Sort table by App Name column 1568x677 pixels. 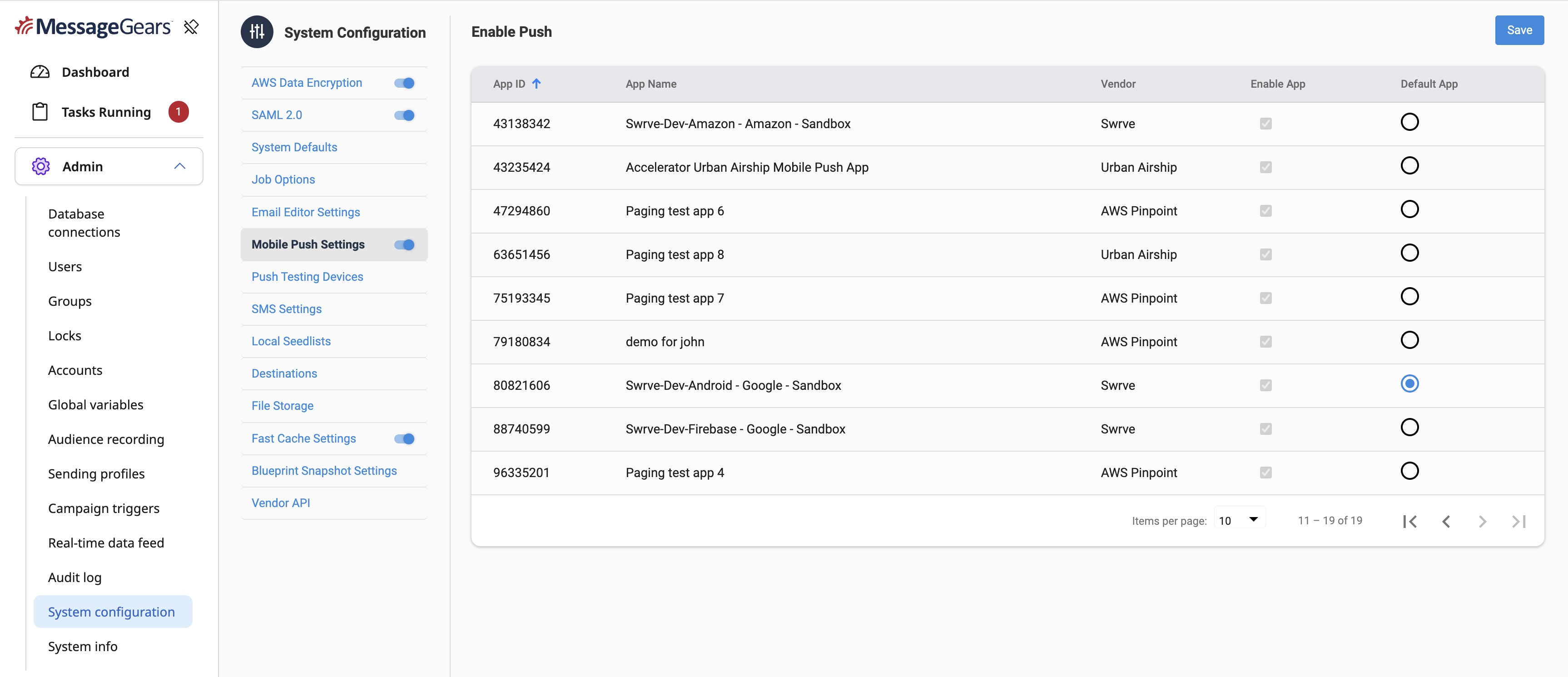pyautogui.click(x=651, y=84)
